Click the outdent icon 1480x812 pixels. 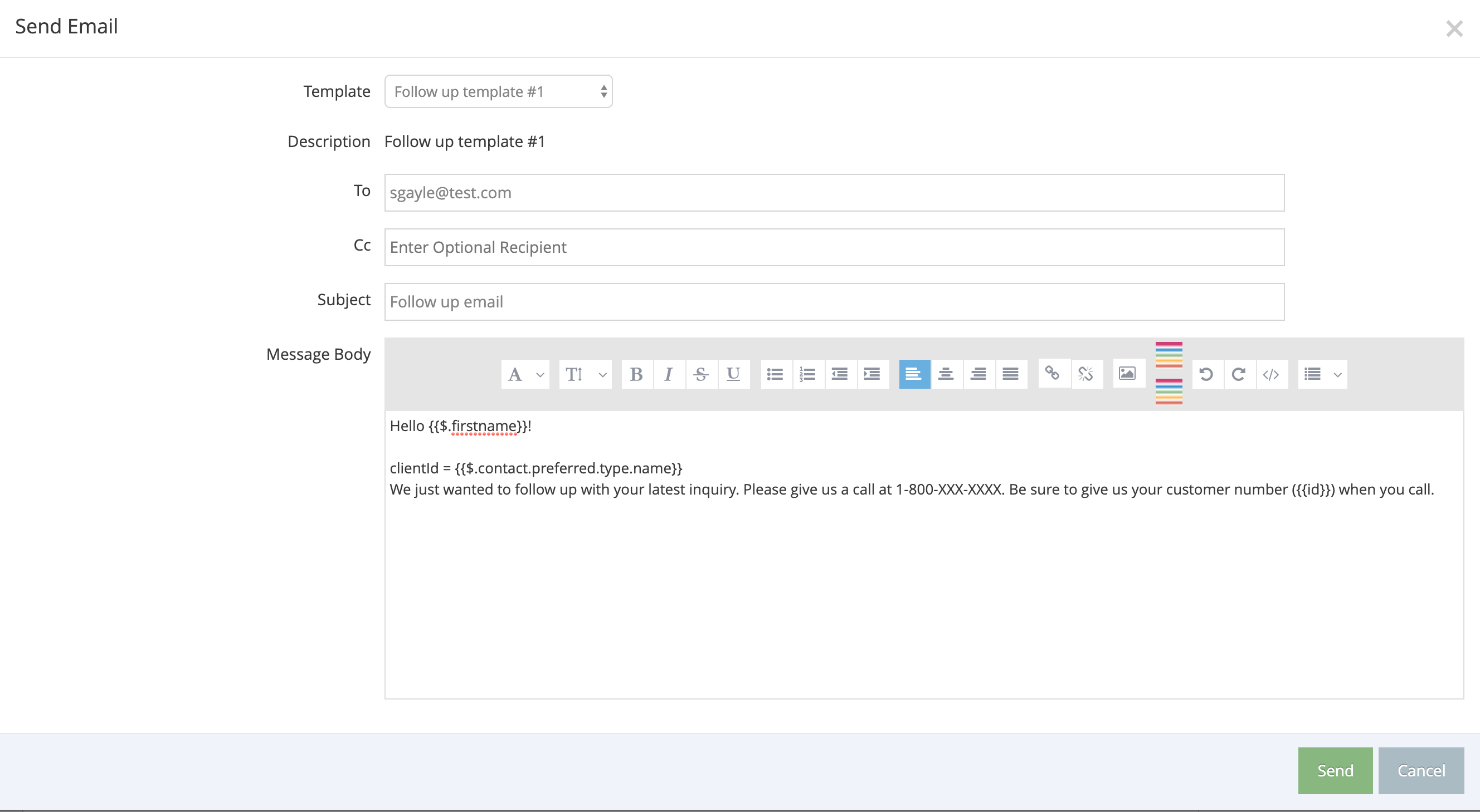[839, 374]
